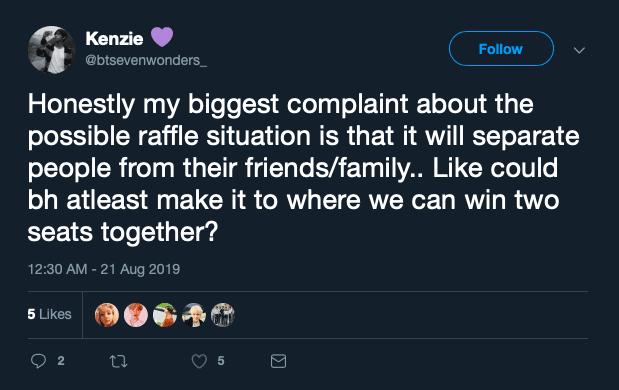Follow the Kenzie account

(x=501, y=49)
